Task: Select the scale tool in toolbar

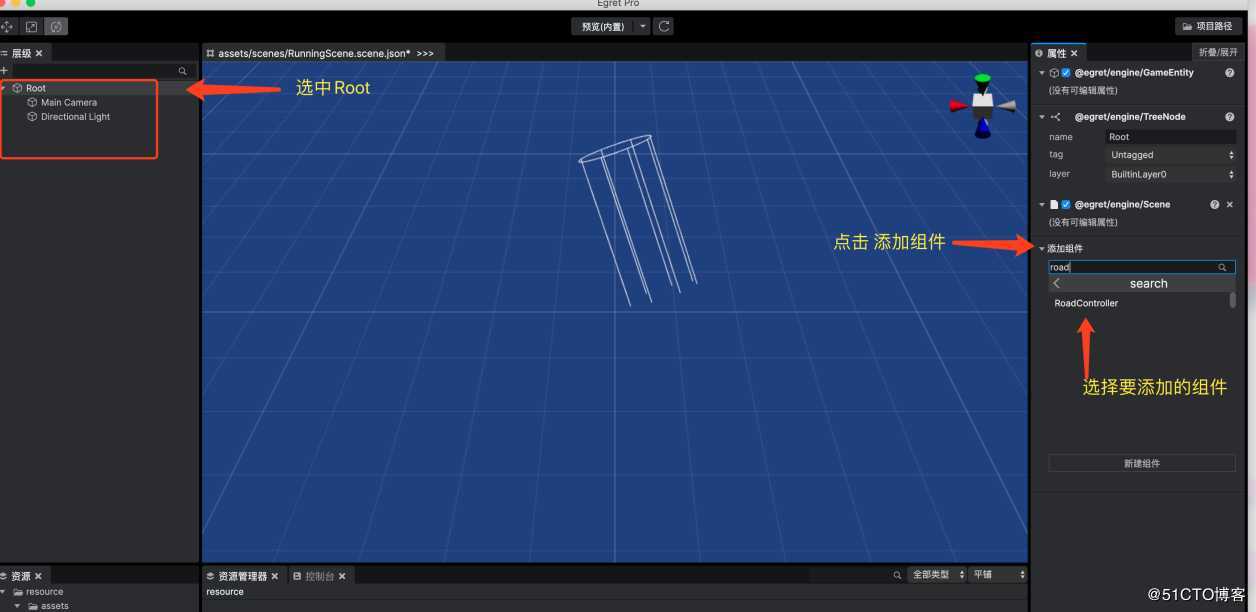Action: [32, 26]
